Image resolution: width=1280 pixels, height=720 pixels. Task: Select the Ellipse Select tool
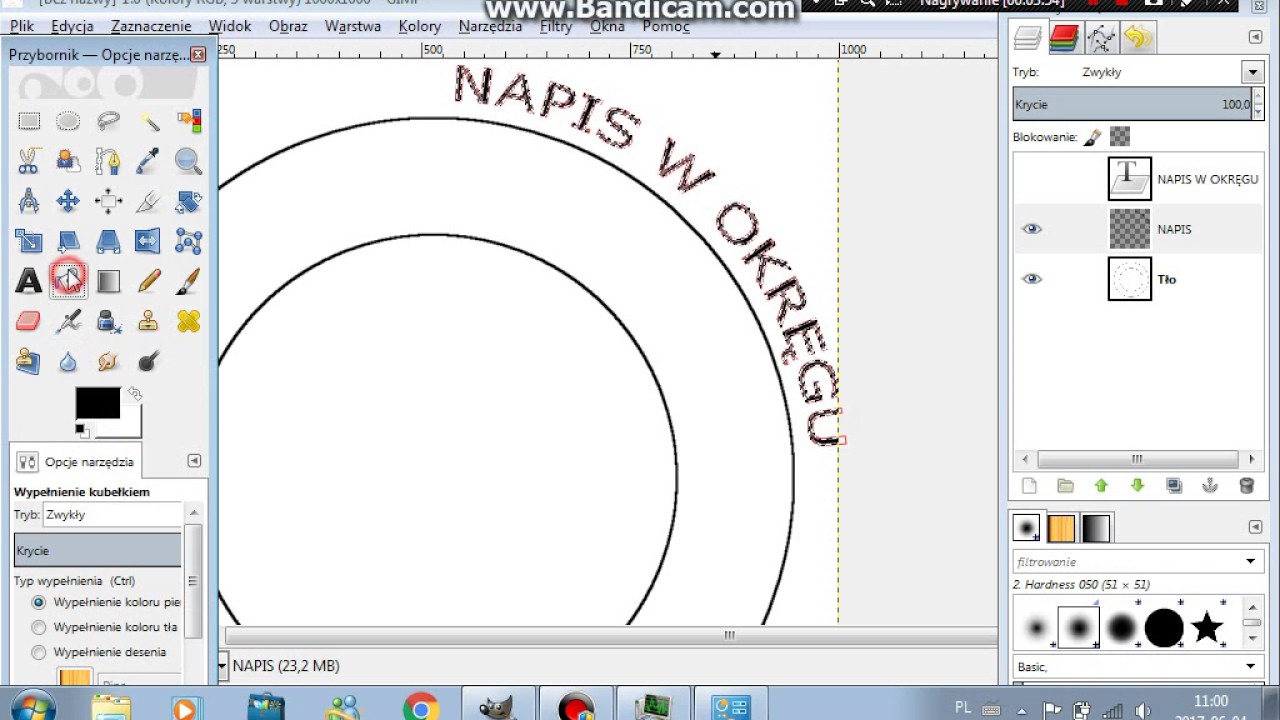click(x=68, y=121)
